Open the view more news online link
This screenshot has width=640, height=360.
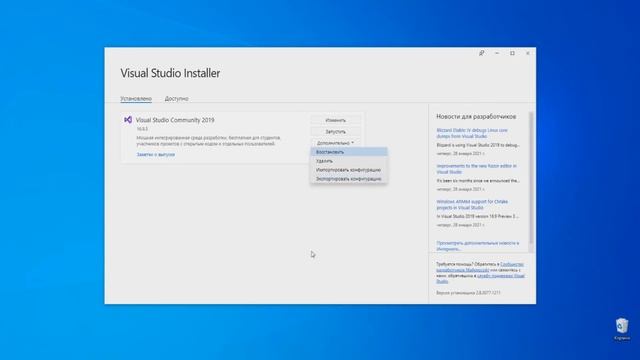click(x=478, y=246)
